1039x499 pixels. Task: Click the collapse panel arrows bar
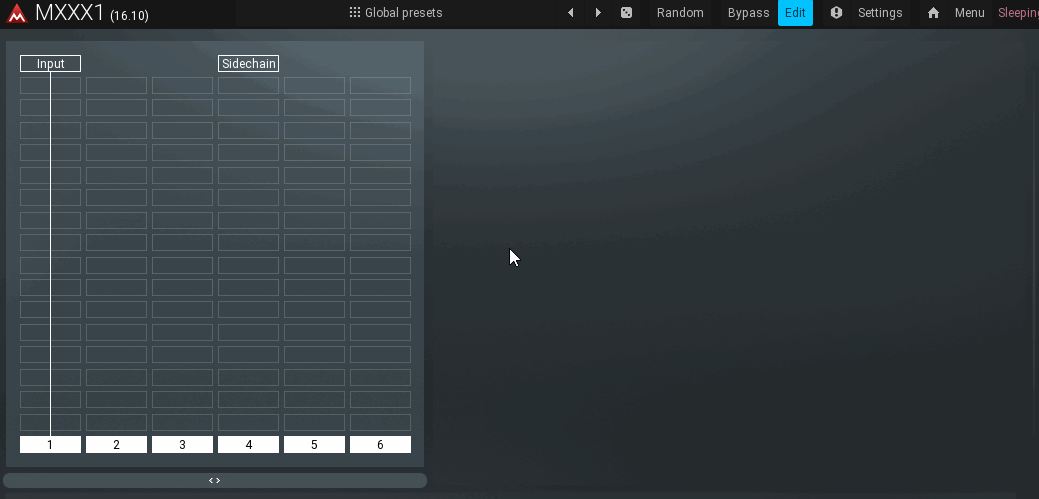point(215,480)
